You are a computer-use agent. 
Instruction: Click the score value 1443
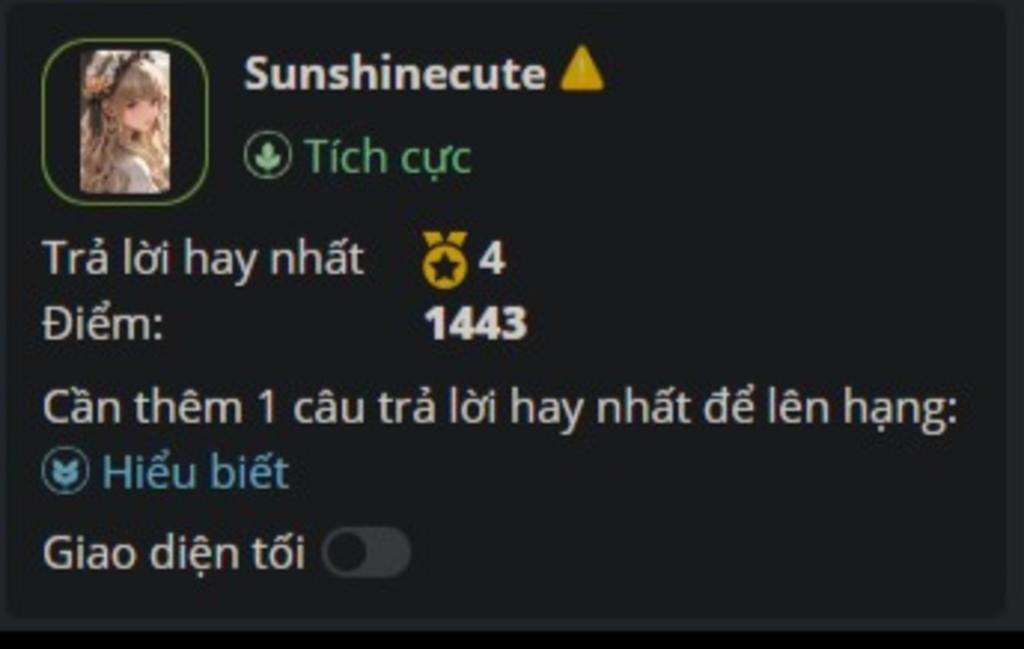click(475, 323)
